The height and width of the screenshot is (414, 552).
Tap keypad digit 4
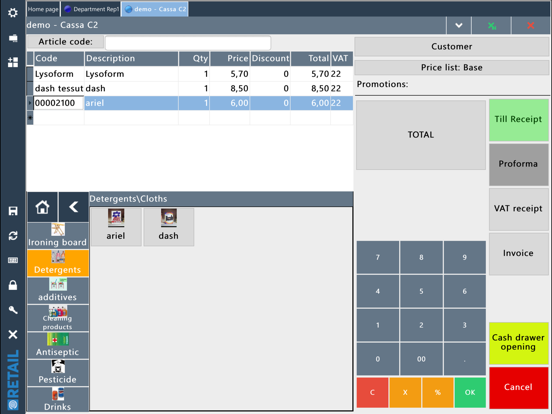[378, 291]
